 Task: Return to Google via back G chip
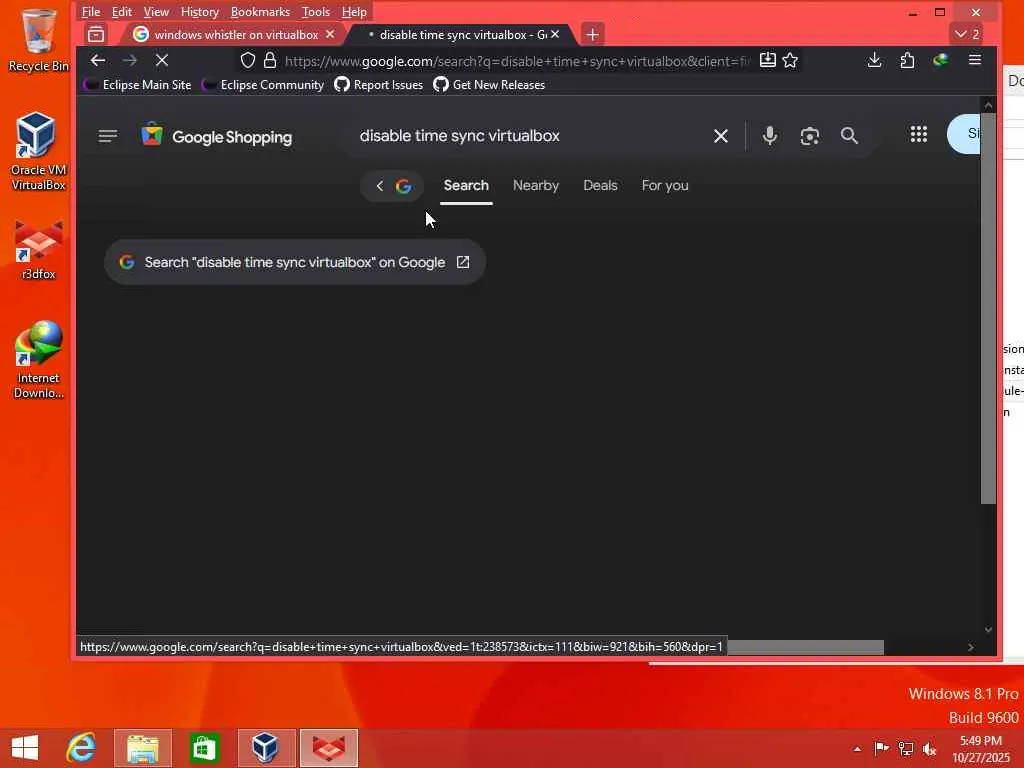point(392,186)
